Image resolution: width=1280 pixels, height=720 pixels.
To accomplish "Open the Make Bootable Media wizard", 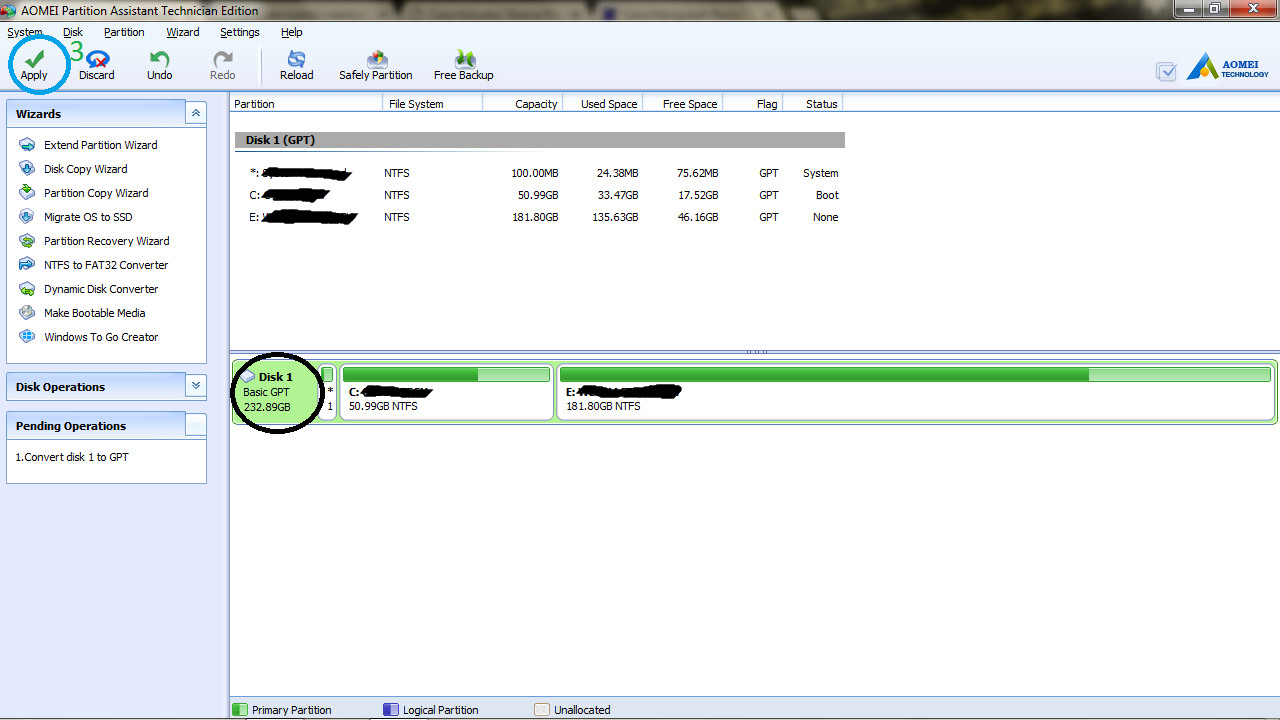I will [94, 313].
